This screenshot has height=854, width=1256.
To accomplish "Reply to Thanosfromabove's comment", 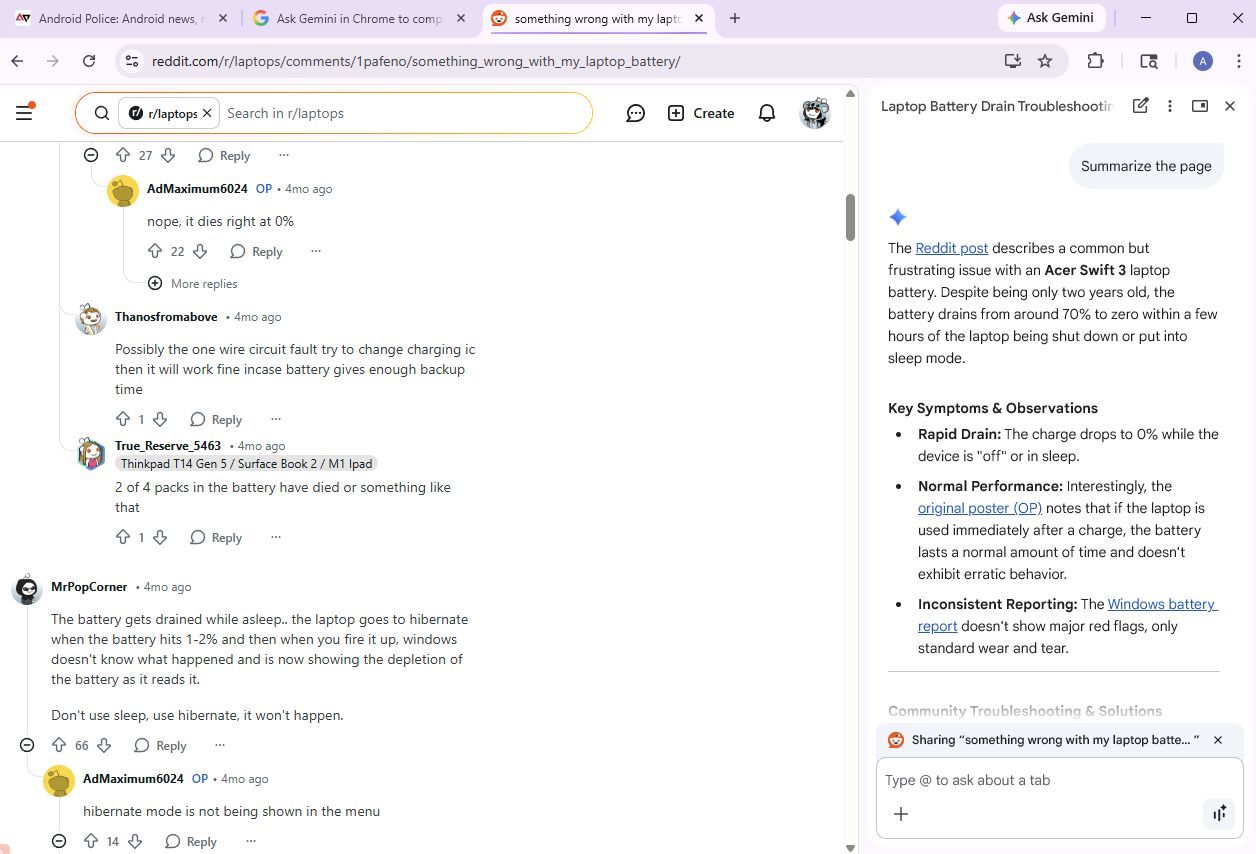I will point(216,419).
